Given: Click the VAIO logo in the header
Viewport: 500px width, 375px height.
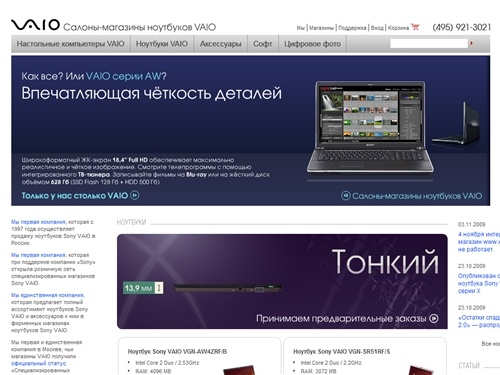Looking at the screenshot, I should [35, 25].
